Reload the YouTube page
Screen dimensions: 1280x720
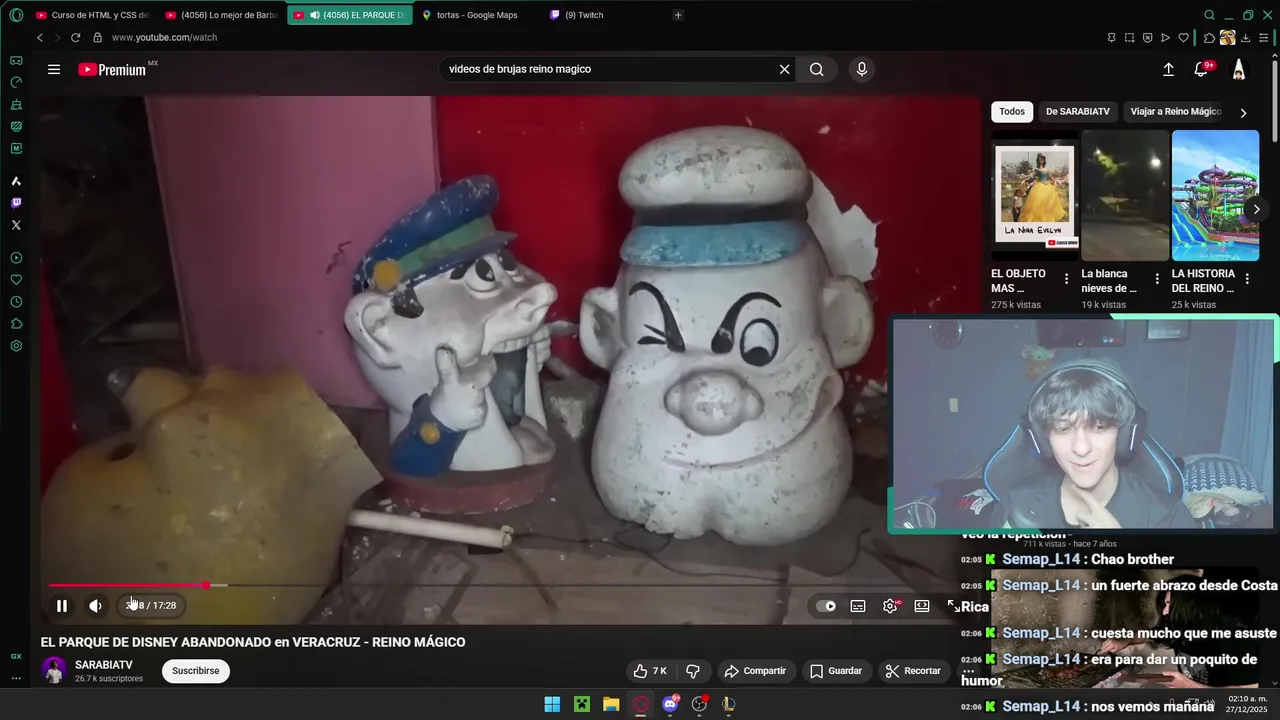[x=75, y=37]
